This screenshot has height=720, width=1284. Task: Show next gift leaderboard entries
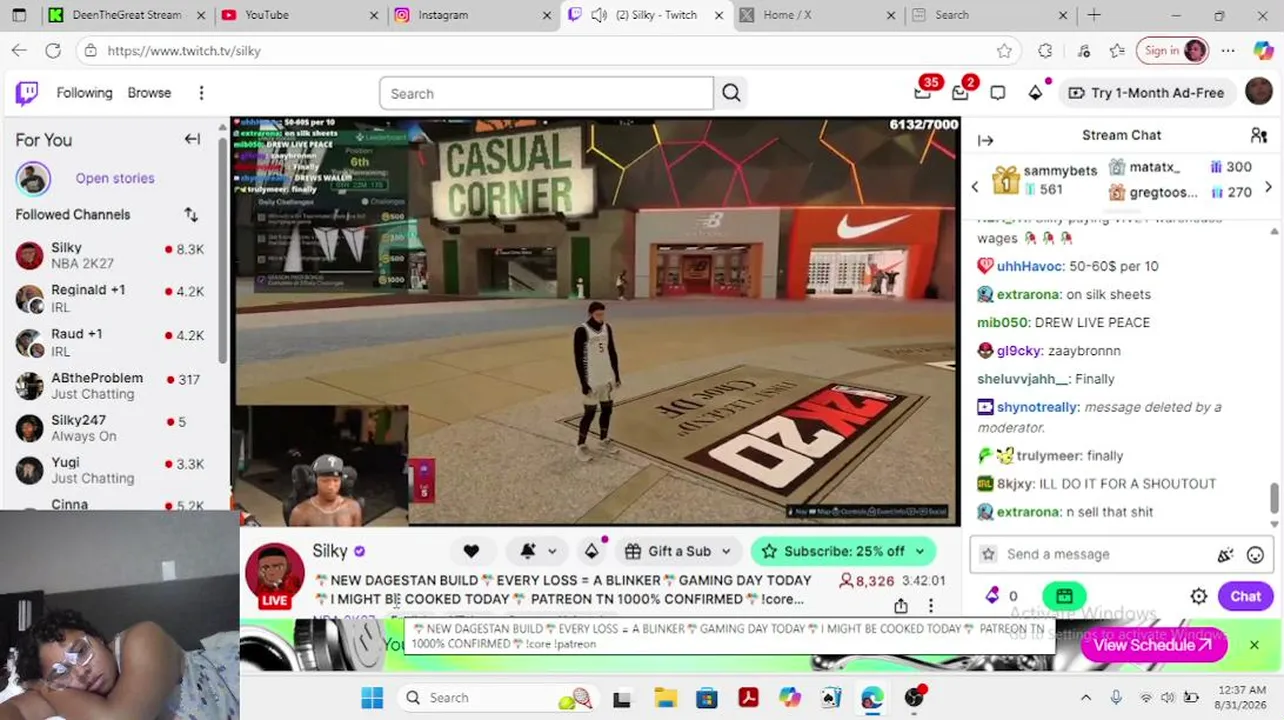(x=1268, y=187)
